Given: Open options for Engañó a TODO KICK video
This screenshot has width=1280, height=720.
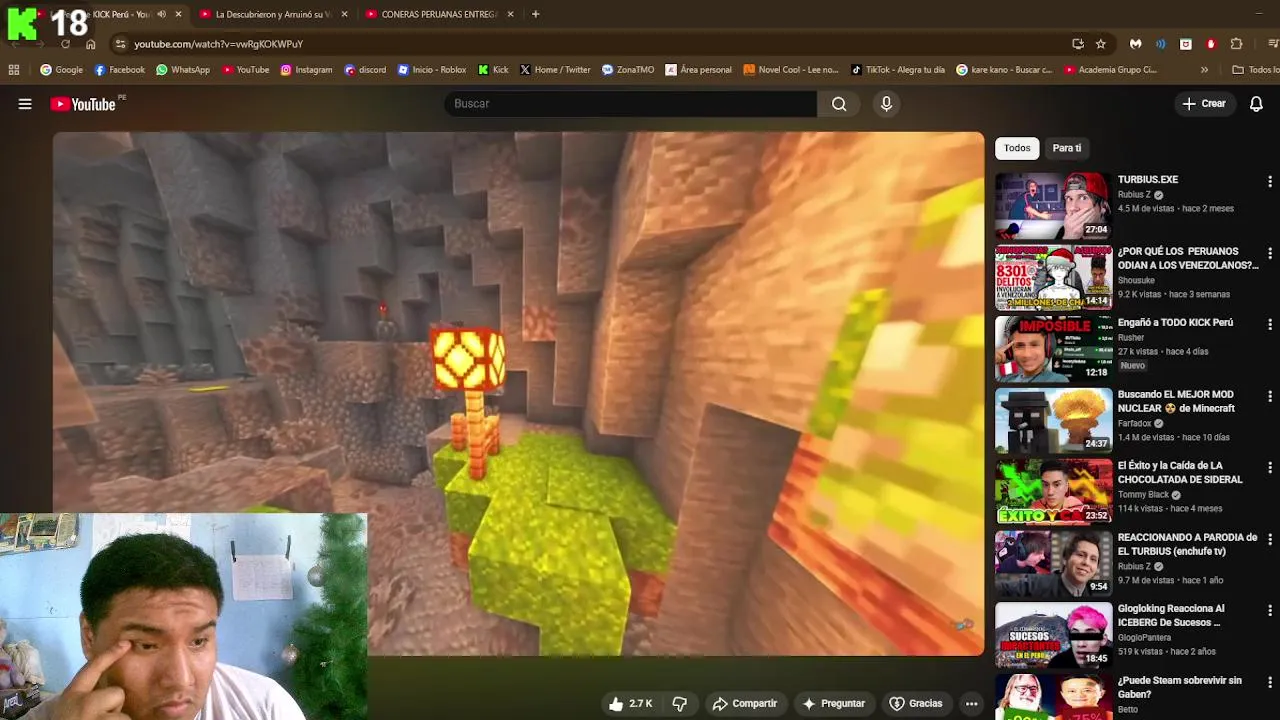Looking at the screenshot, I should tap(1269, 325).
